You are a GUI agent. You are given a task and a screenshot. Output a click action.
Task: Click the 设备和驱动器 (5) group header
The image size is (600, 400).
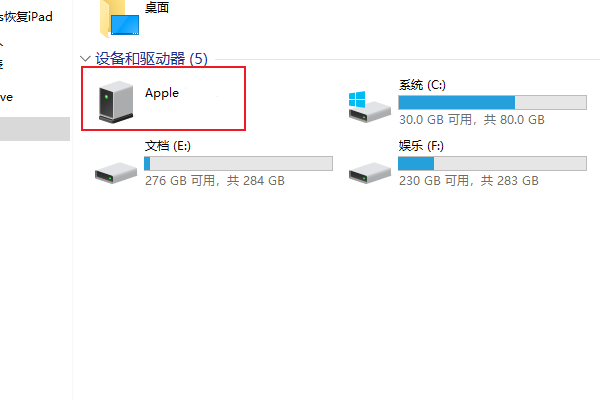coord(151,59)
